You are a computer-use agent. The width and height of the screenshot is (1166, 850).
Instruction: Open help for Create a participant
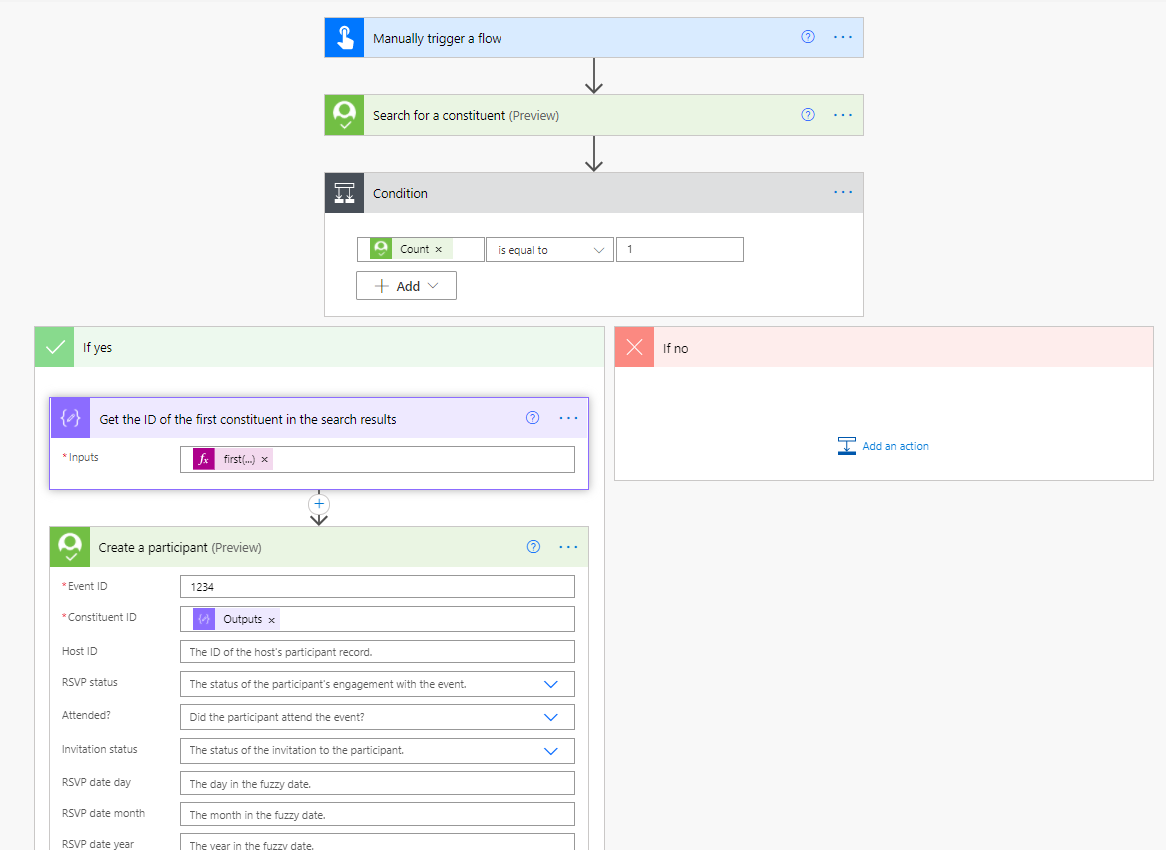tap(533, 547)
